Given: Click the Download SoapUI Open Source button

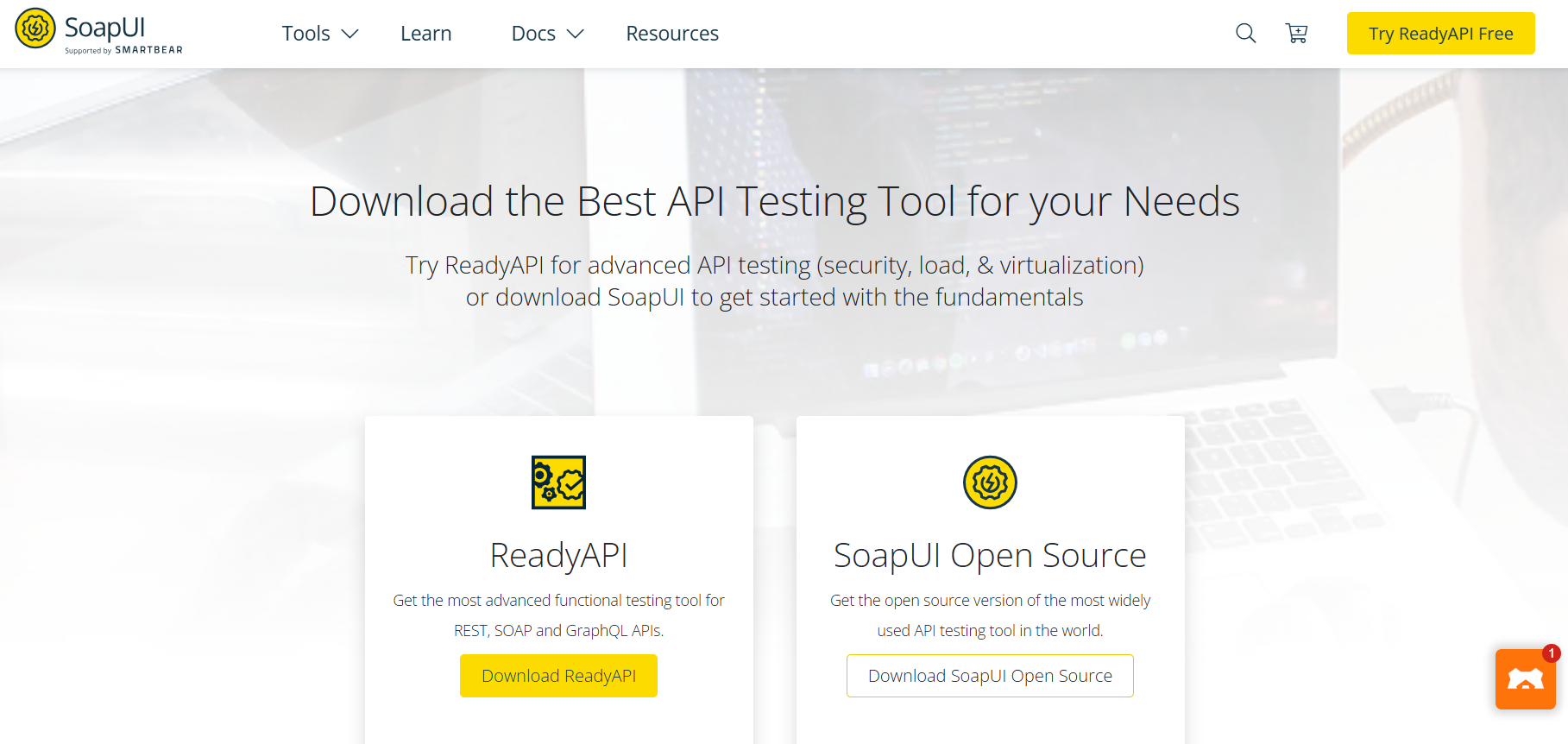Looking at the screenshot, I should [x=990, y=676].
